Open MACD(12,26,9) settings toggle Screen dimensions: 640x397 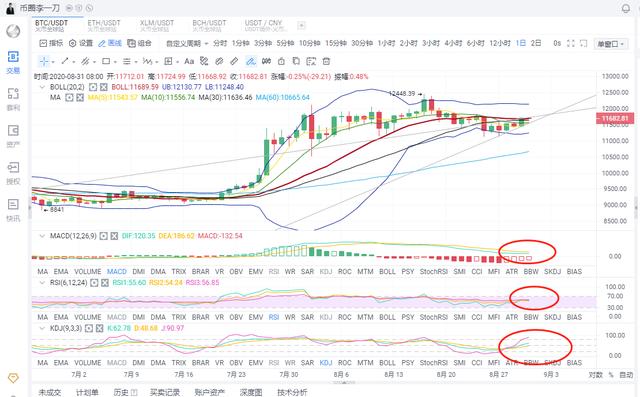104,236
